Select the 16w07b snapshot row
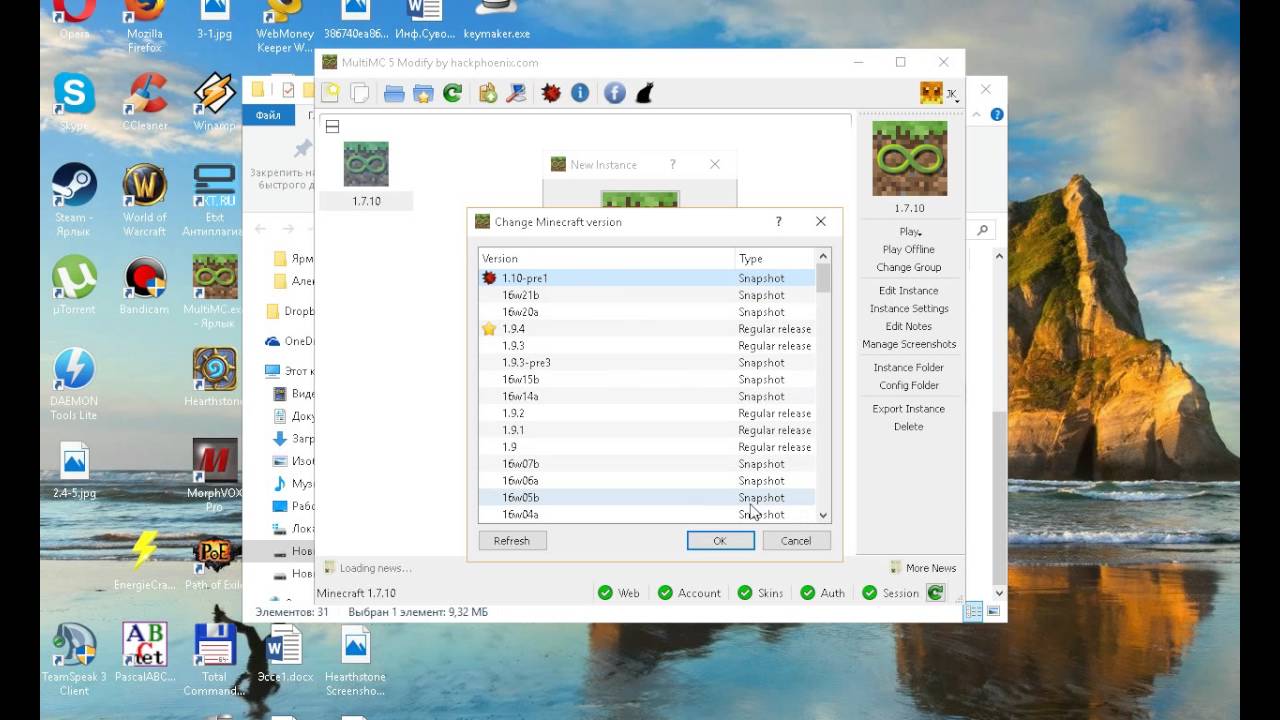The width and height of the screenshot is (1280, 720). click(646, 464)
